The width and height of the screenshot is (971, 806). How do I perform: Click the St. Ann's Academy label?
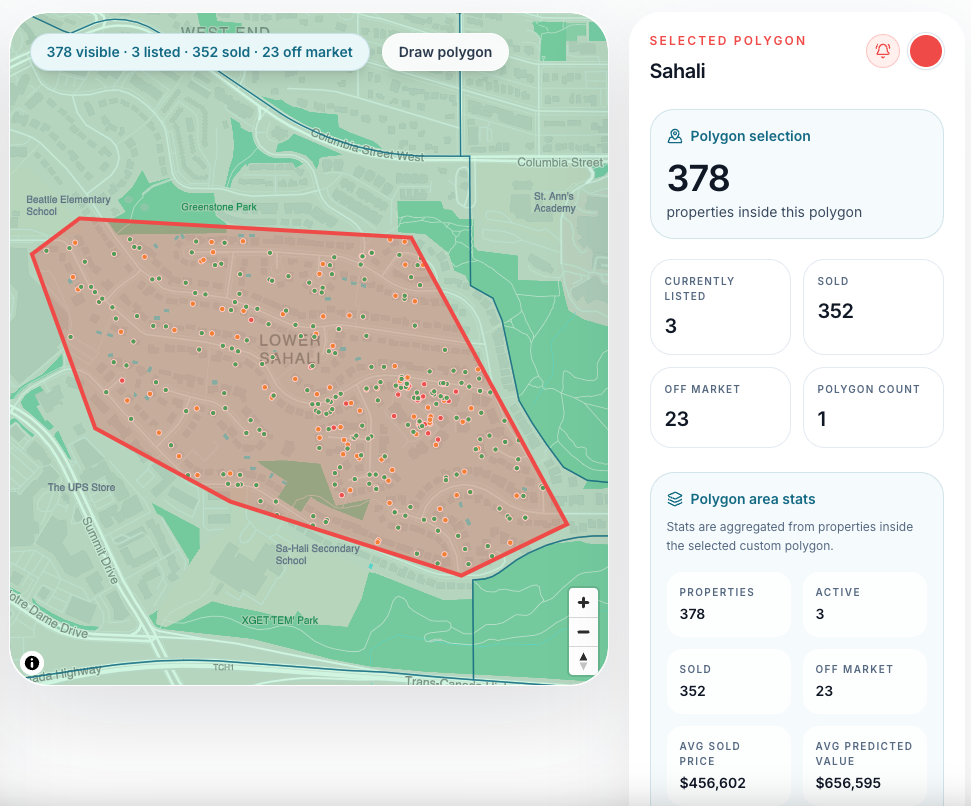coord(554,202)
